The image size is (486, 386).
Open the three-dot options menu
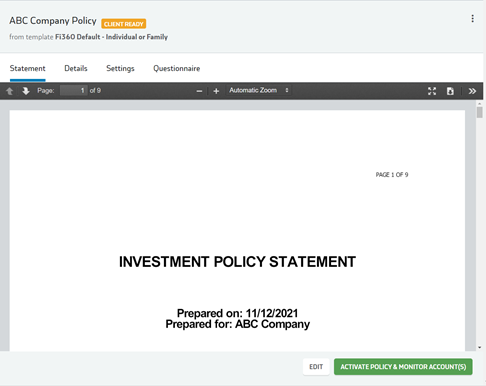pyautogui.click(x=472, y=19)
